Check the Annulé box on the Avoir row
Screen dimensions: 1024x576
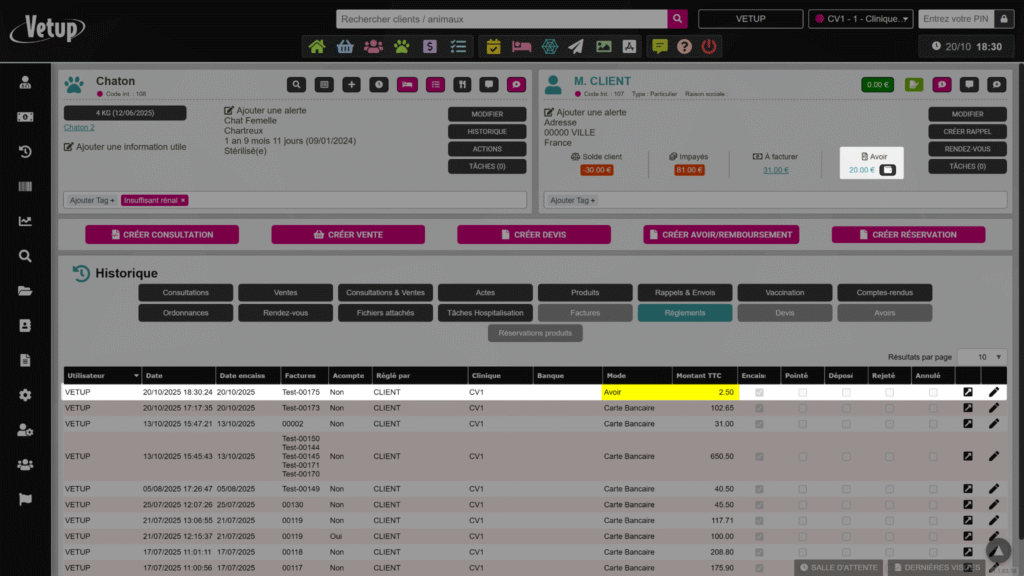click(933, 392)
